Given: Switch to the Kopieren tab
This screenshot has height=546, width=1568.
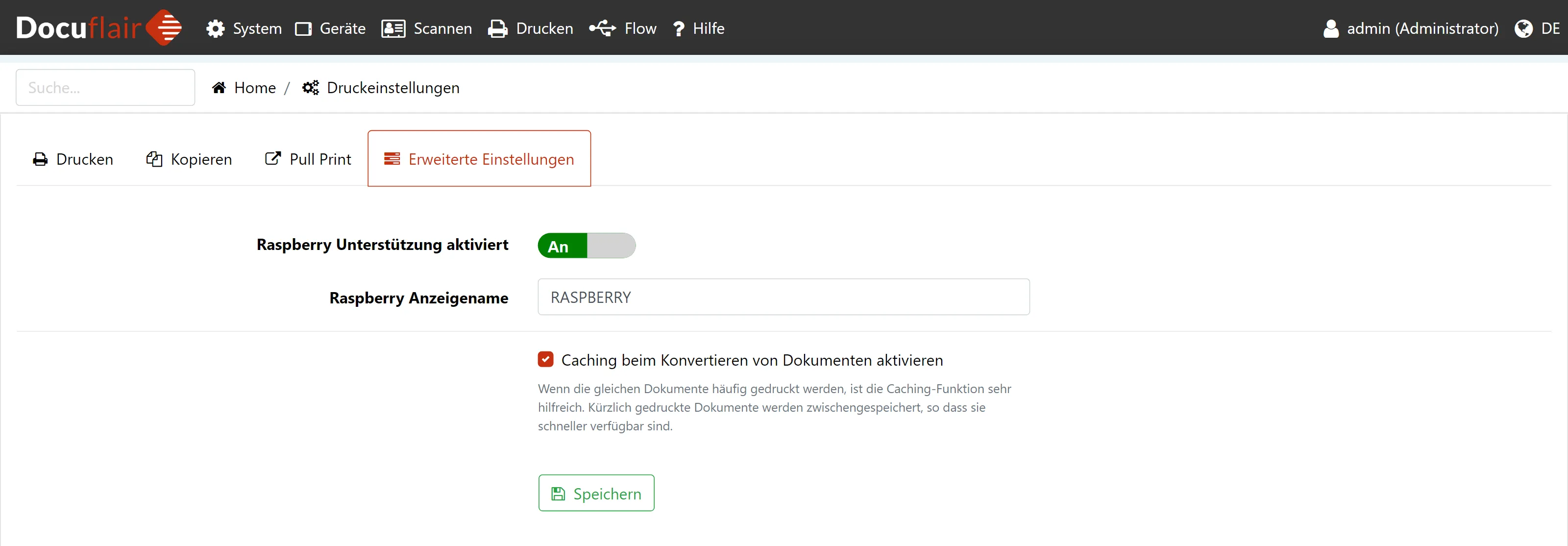Looking at the screenshot, I should pyautogui.click(x=189, y=159).
